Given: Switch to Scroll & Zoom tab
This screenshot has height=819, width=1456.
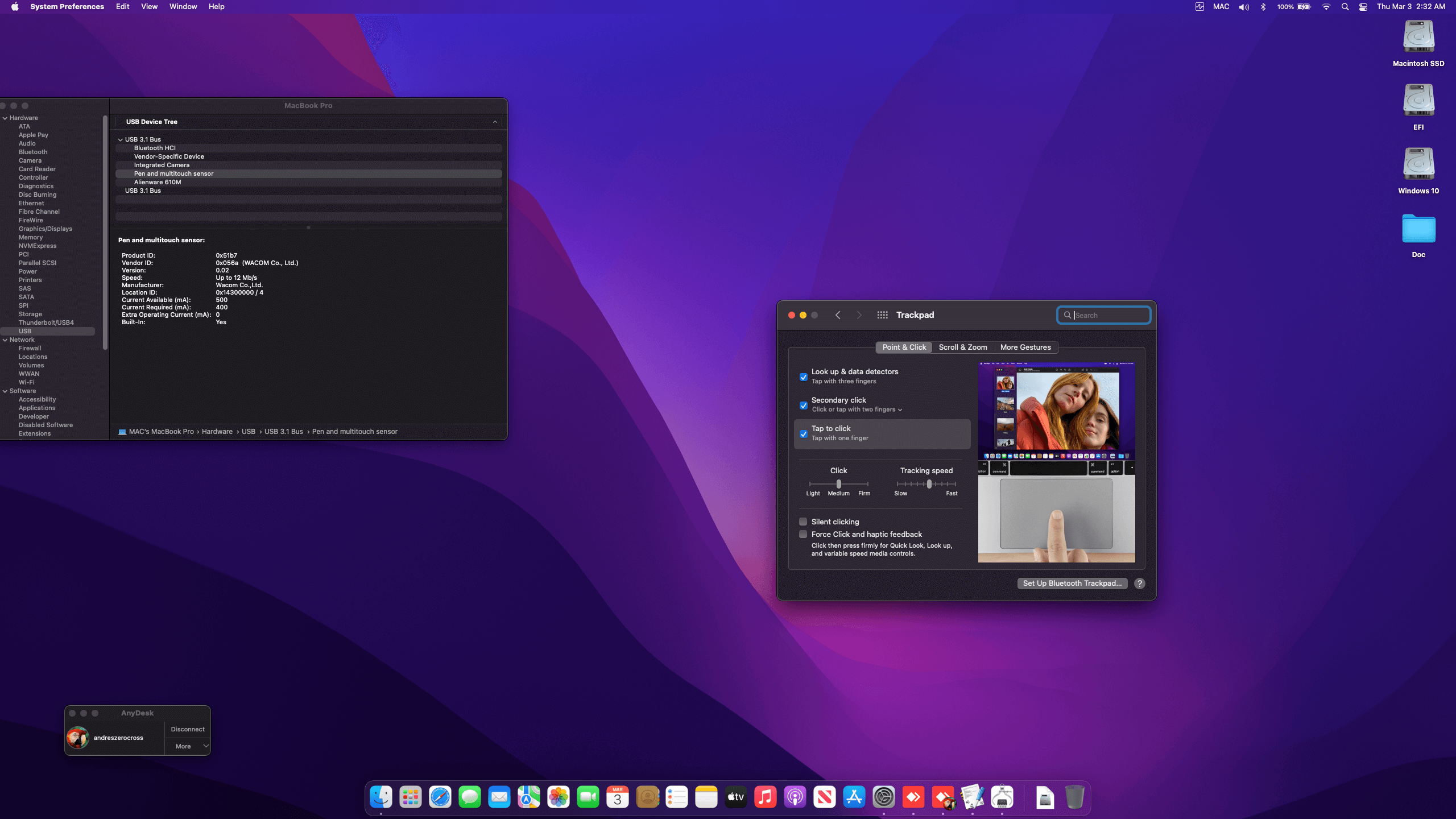Looking at the screenshot, I should (963, 348).
